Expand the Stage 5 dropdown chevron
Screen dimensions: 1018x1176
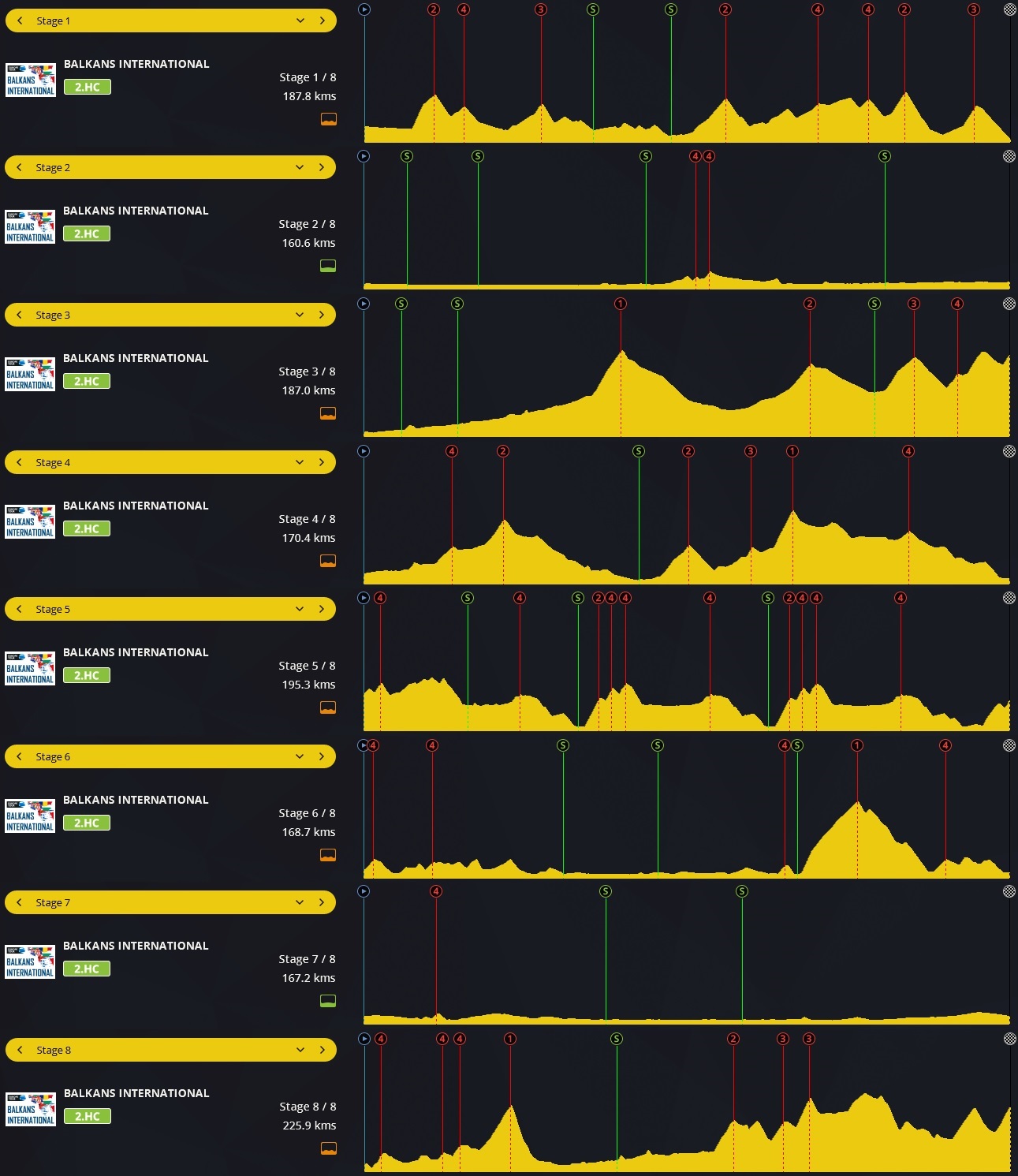coord(300,609)
